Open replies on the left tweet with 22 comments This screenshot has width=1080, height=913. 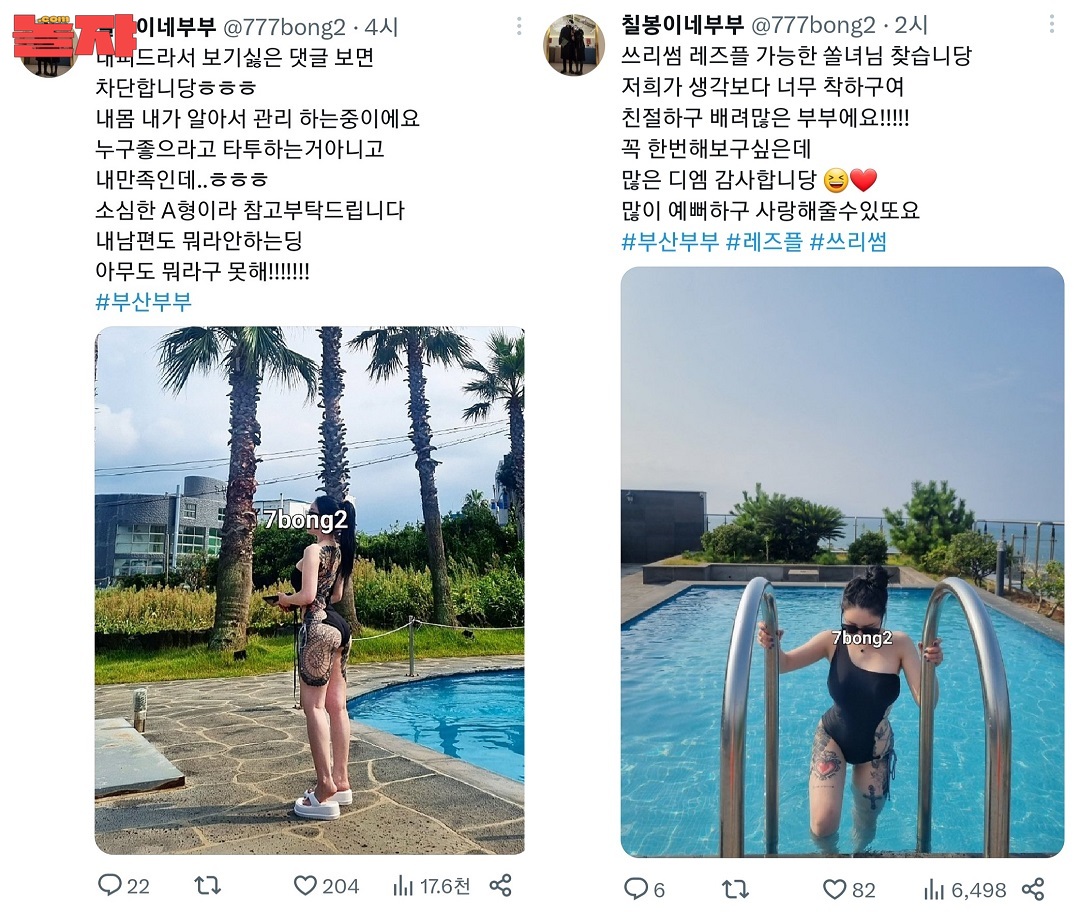124,885
